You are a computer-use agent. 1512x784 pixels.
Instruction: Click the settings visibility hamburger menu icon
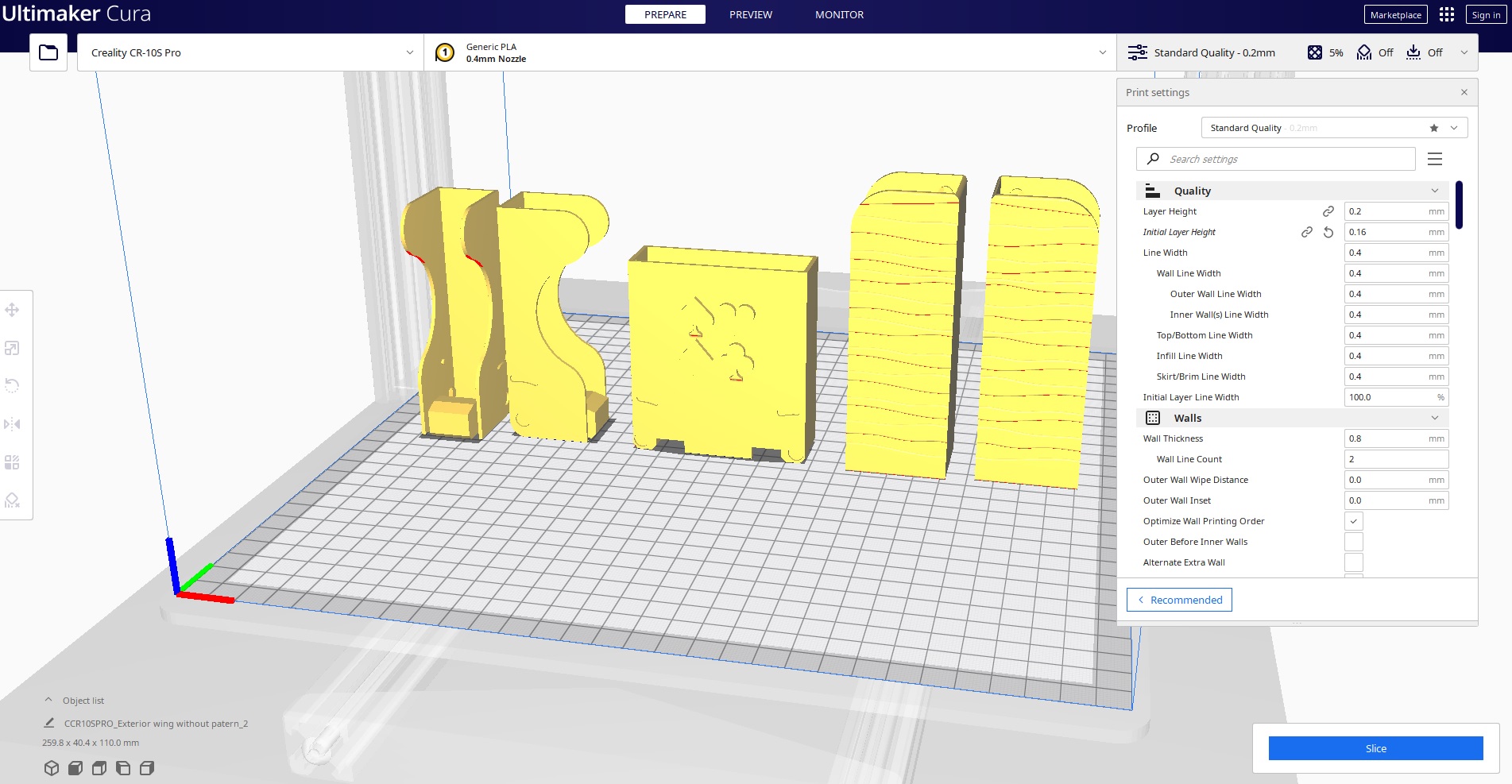[x=1434, y=159]
